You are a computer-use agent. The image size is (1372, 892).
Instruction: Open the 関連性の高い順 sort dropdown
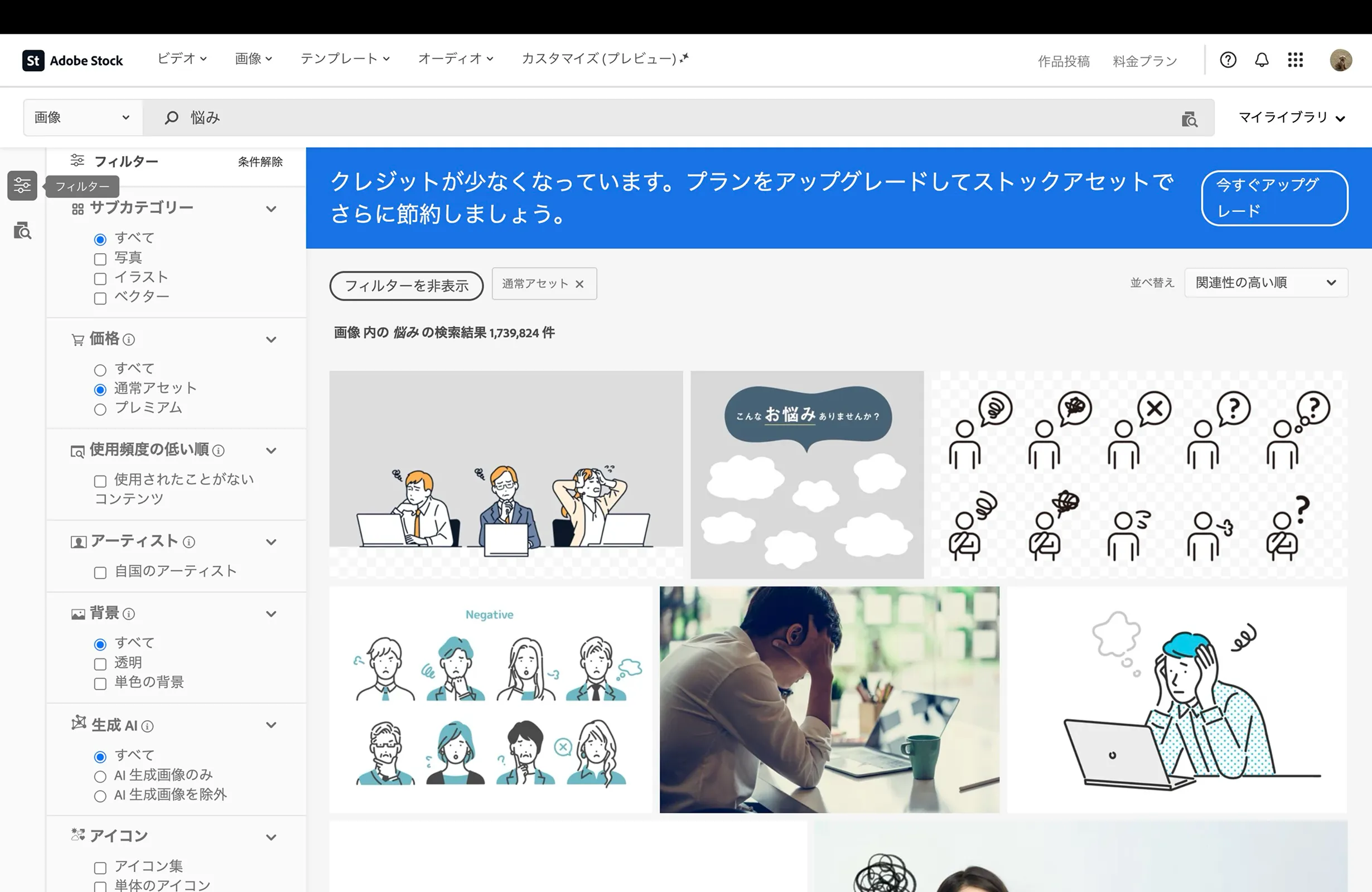[x=1265, y=283]
